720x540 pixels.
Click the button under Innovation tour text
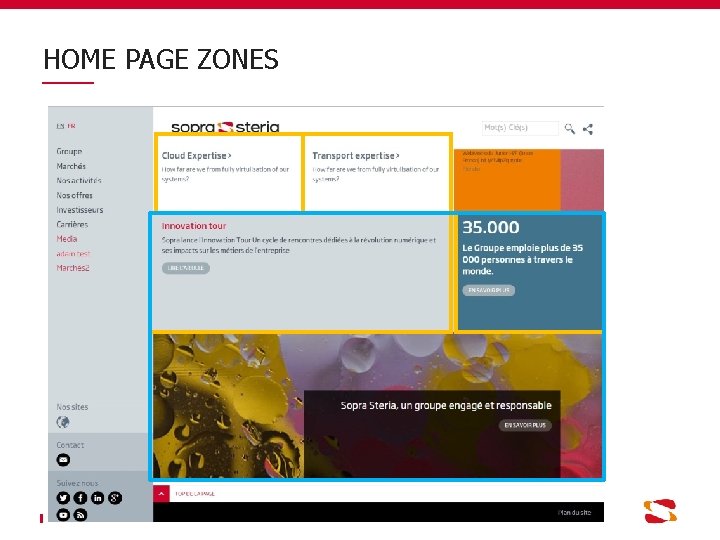point(186,268)
